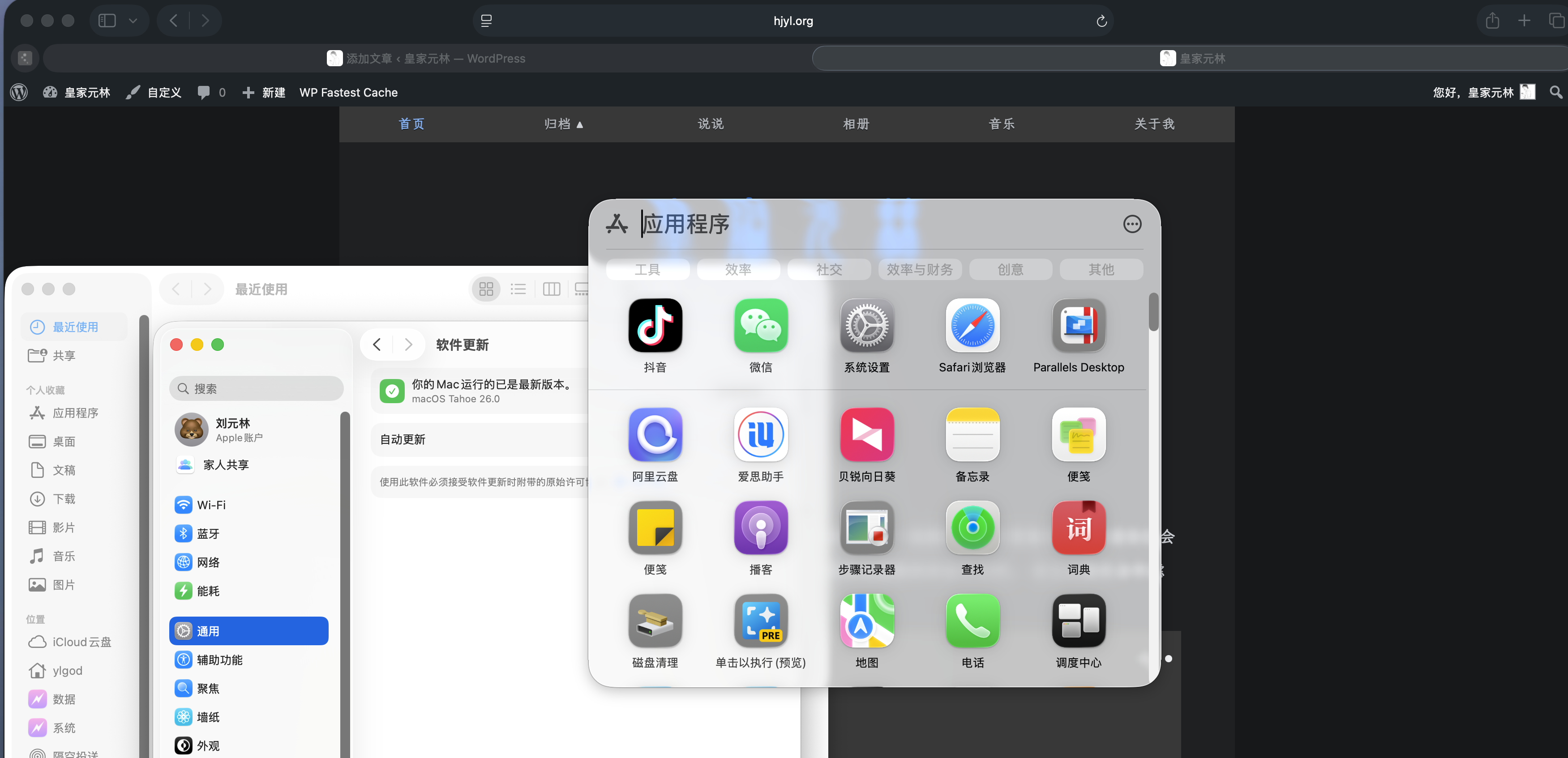Open the WordPress logo menu in the admin bar
1568x758 pixels.
point(19,93)
